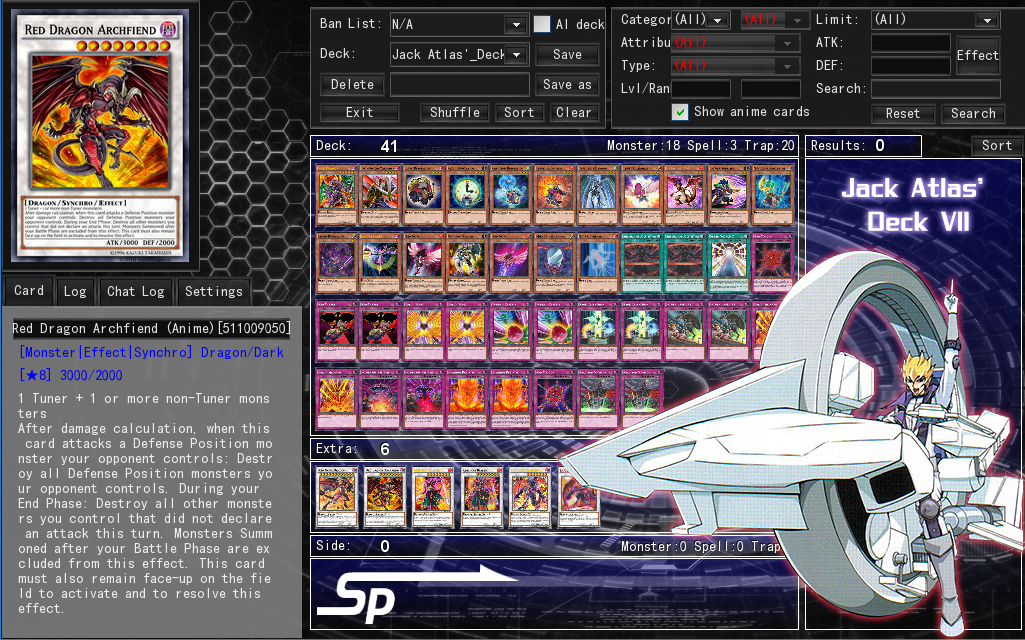Open the Chat Log tab
This screenshot has height=640, width=1025.
click(135, 292)
